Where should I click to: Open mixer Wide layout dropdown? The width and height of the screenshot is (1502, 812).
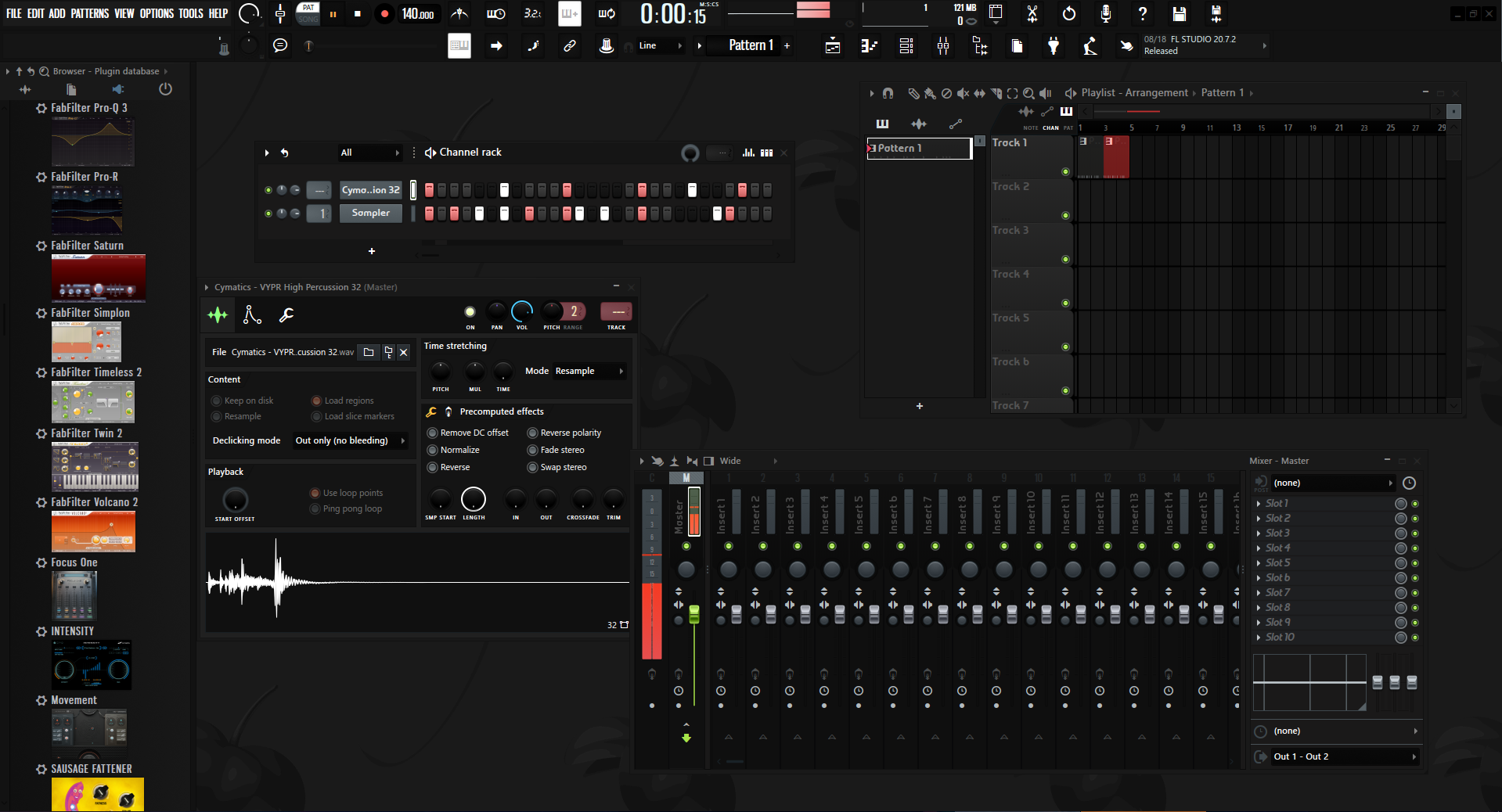(748, 461)
